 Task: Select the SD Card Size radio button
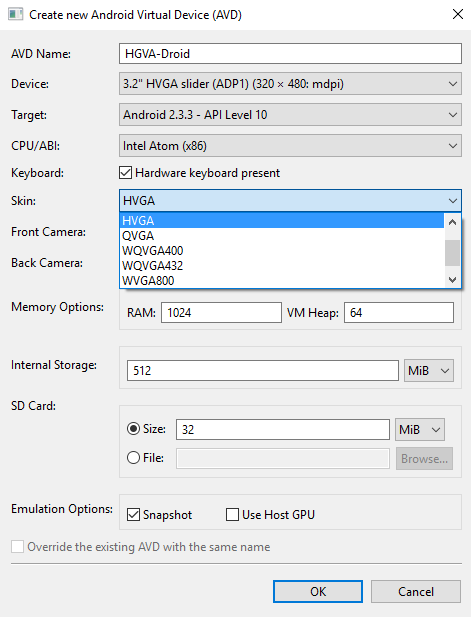(133, 429)
